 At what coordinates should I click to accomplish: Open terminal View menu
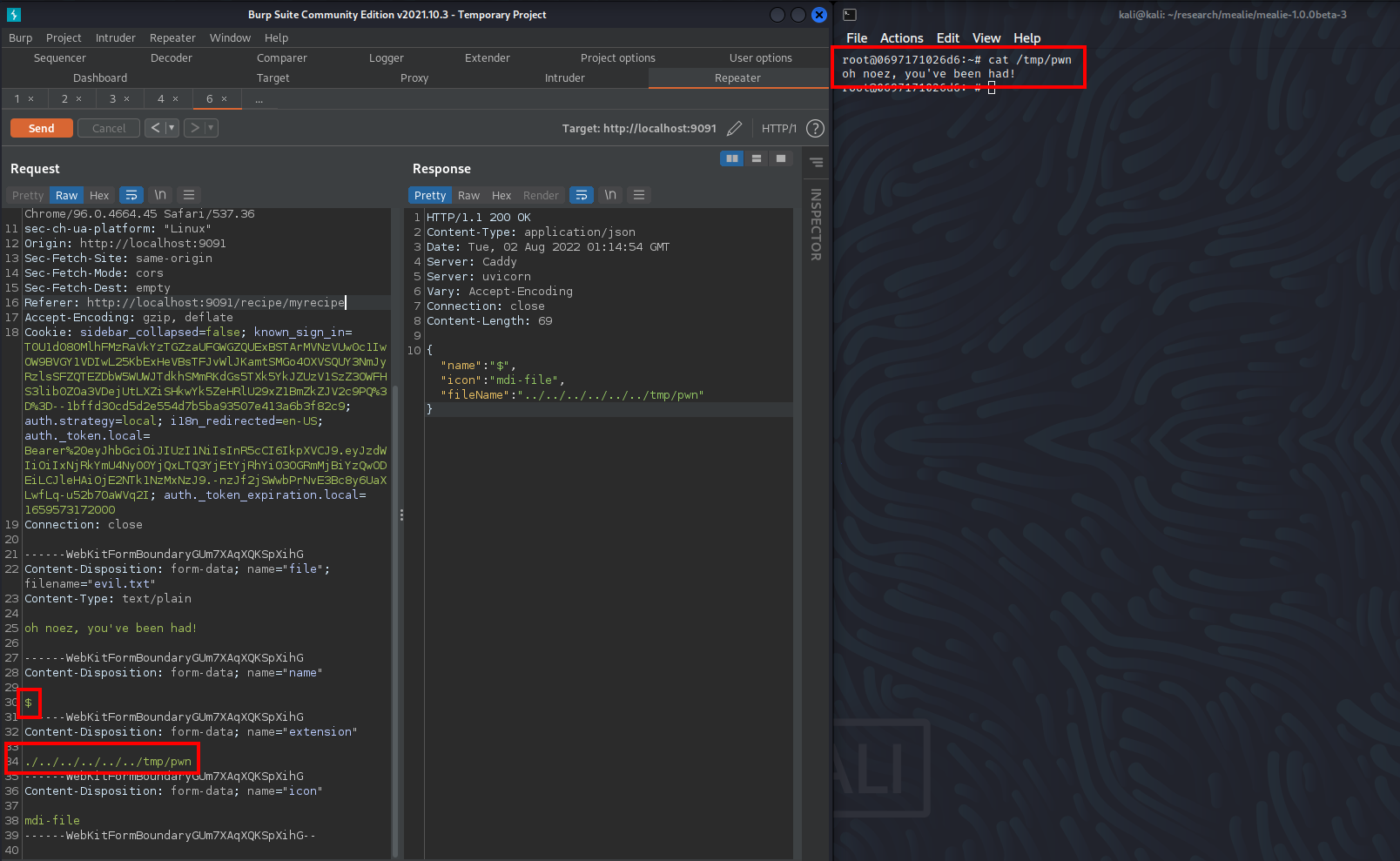click(986, 38)
